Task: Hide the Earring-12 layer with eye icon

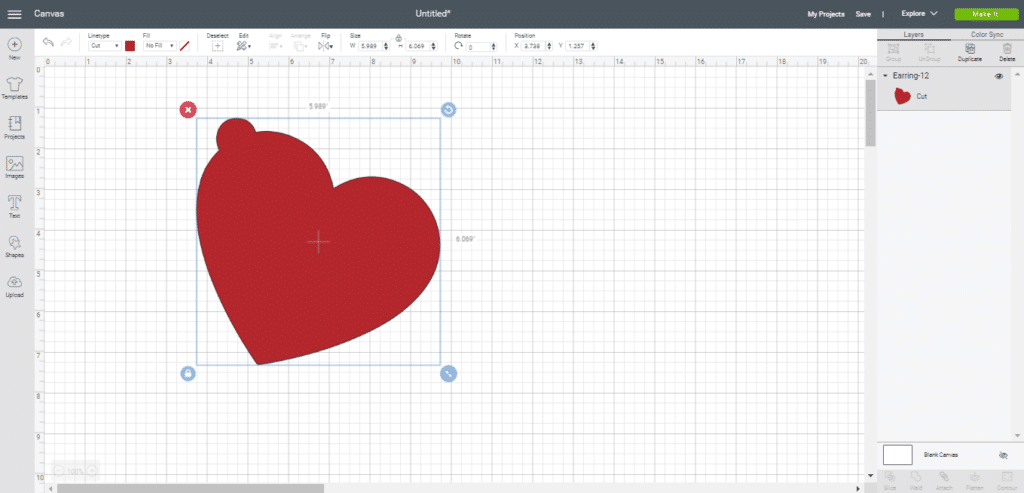Action: (998, 76)
